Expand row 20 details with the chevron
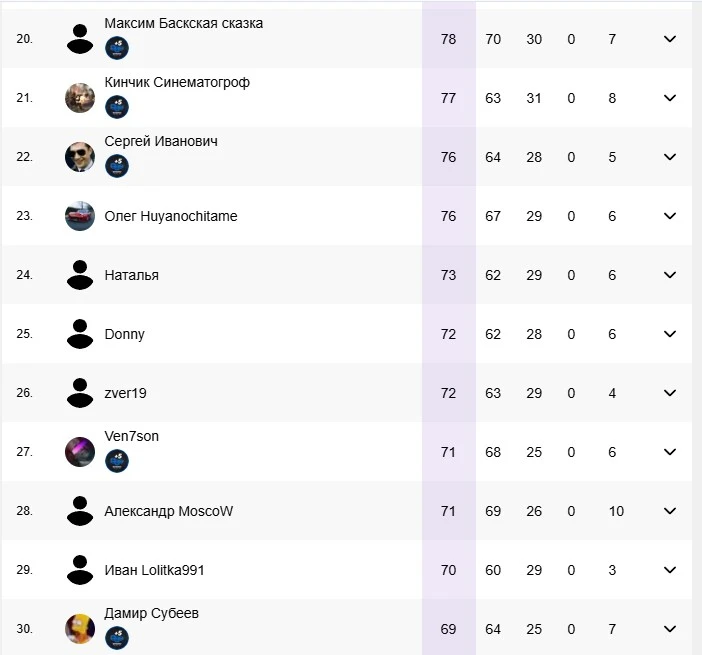 (x=670, y=39)
